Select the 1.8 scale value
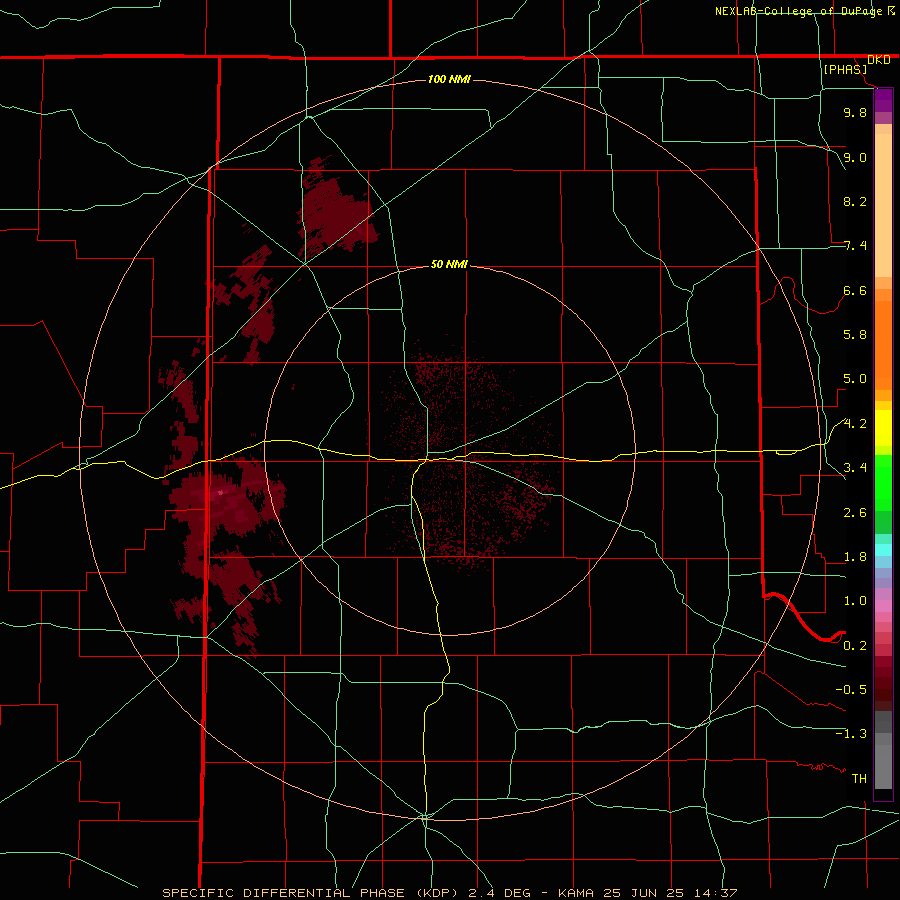 [855, 557]
